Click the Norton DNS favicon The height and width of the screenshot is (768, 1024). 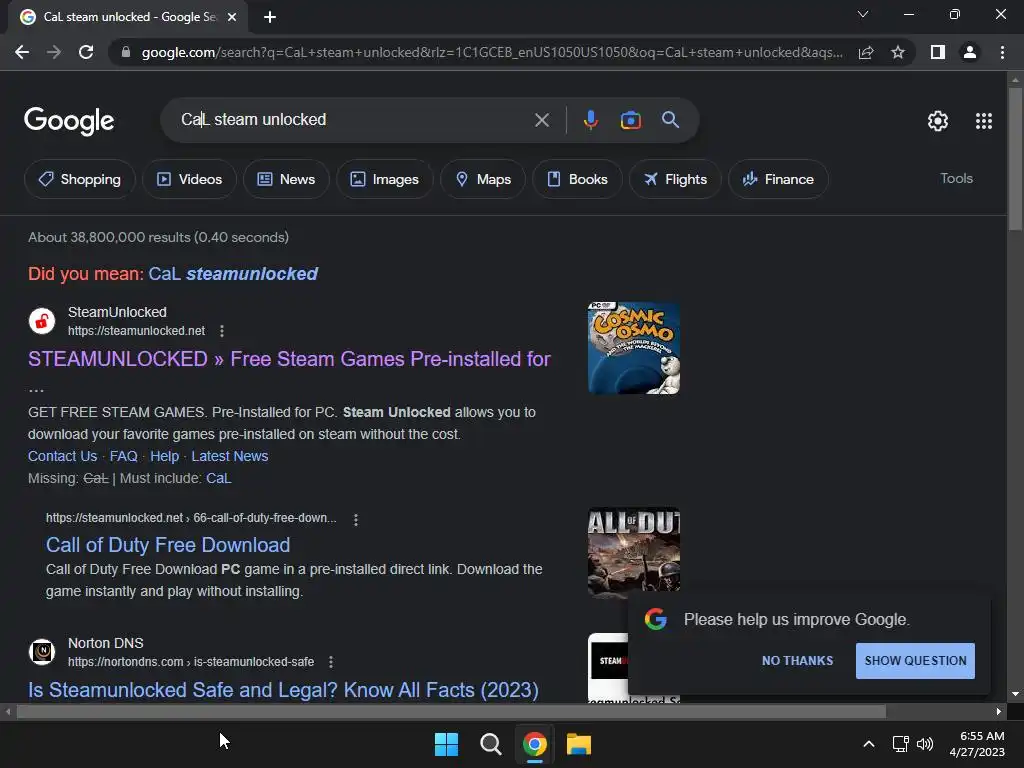pyautogui.click(x=42, y=652)
